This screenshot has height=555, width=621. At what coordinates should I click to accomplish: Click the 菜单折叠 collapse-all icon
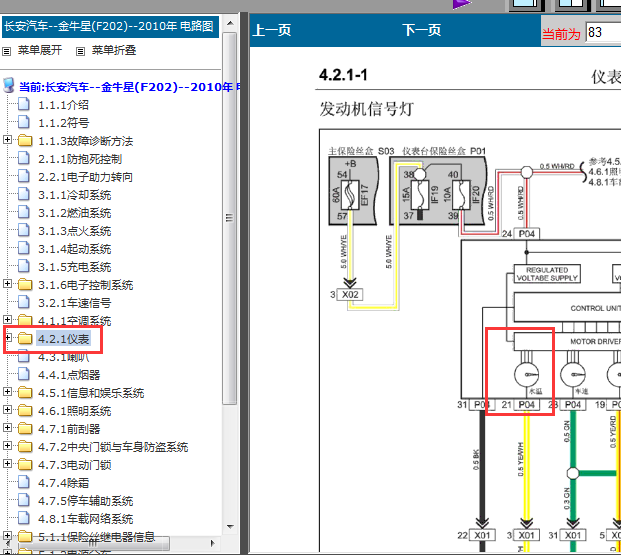[80, 51]
